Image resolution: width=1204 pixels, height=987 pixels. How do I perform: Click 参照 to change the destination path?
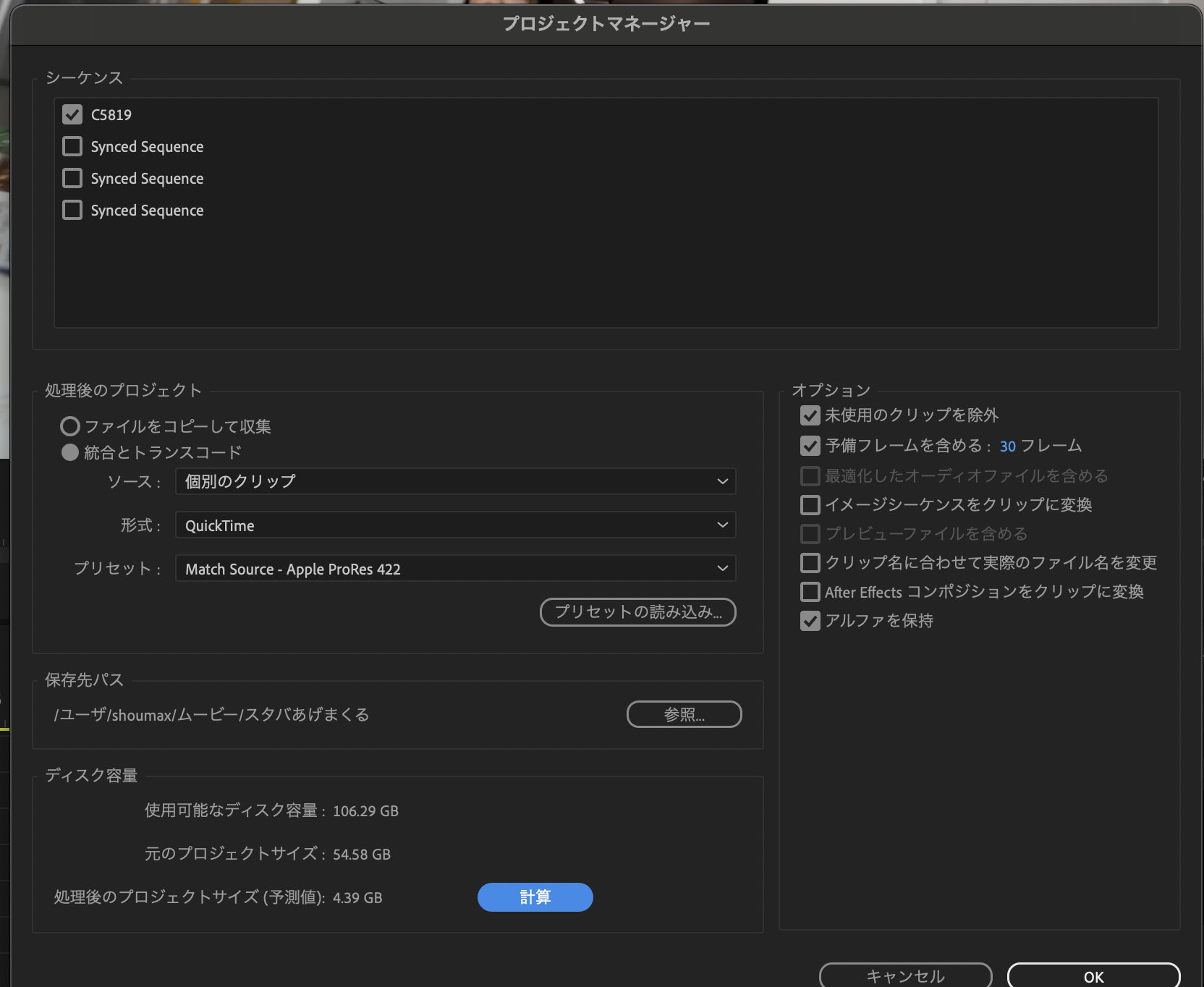coord(683,714)
